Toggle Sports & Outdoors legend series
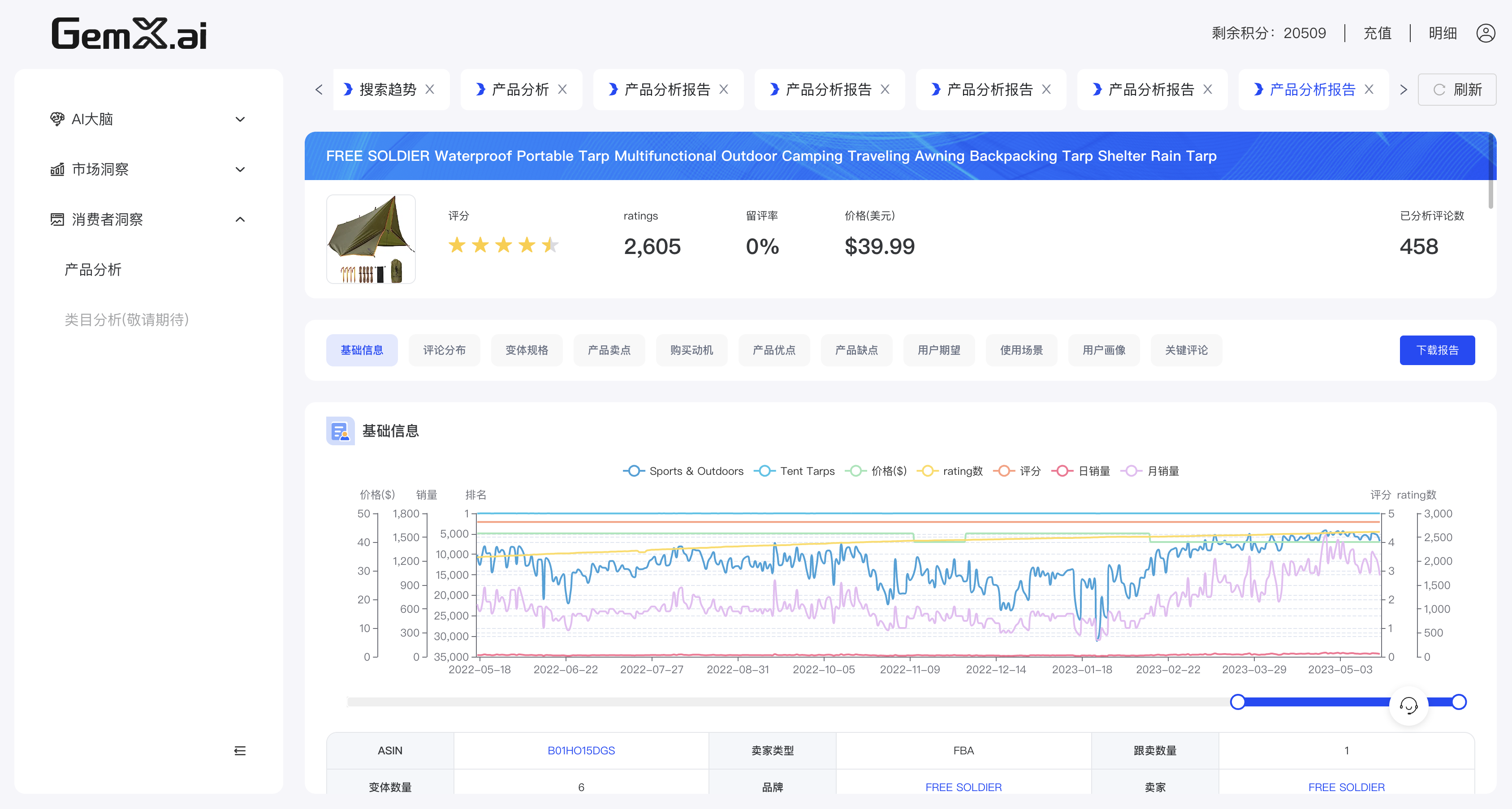The height and width of the screenshot is (809, 1512). click(x=683, y=471)
